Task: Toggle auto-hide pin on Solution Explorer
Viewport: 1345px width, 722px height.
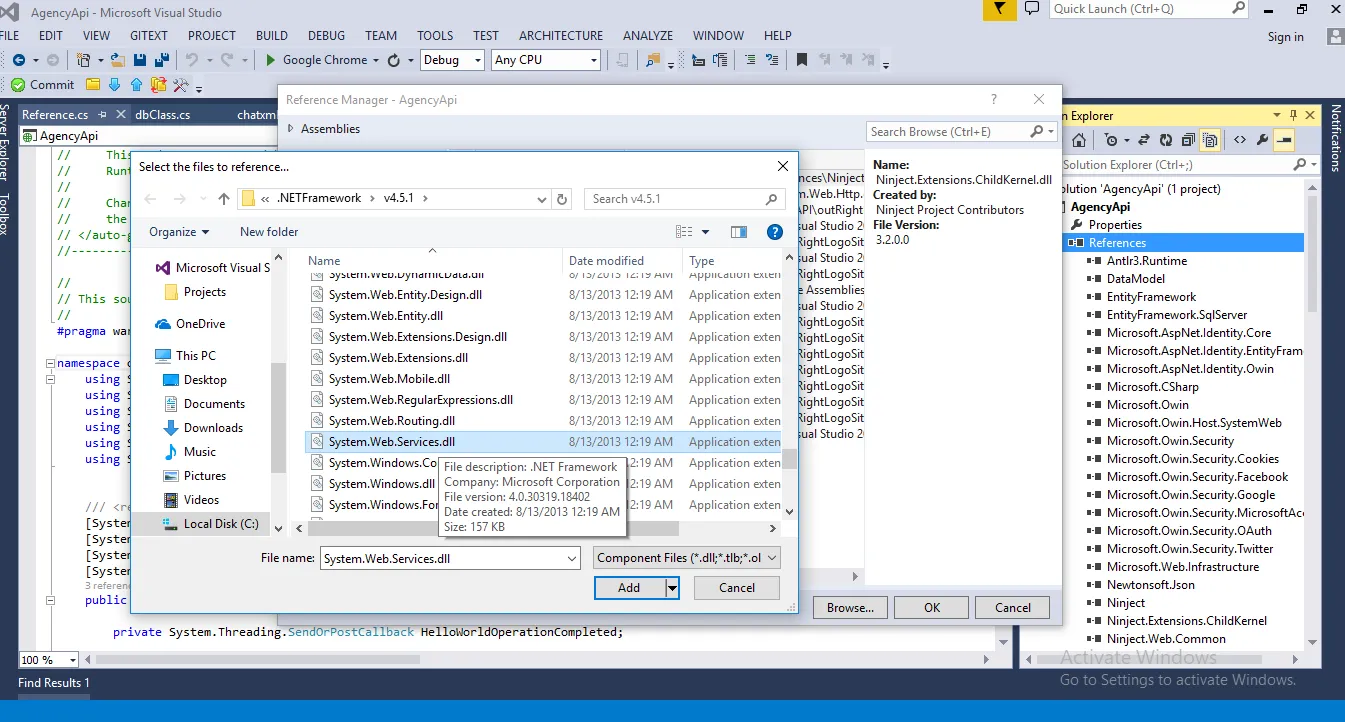Action: tap(1293, 115)
